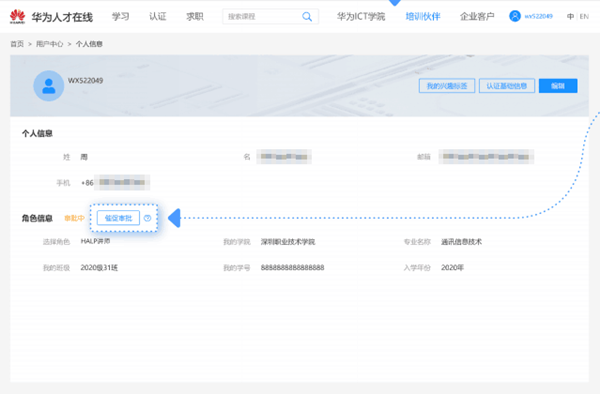
Task: Click the wx522049 username in the header
Action: (538, 16)
